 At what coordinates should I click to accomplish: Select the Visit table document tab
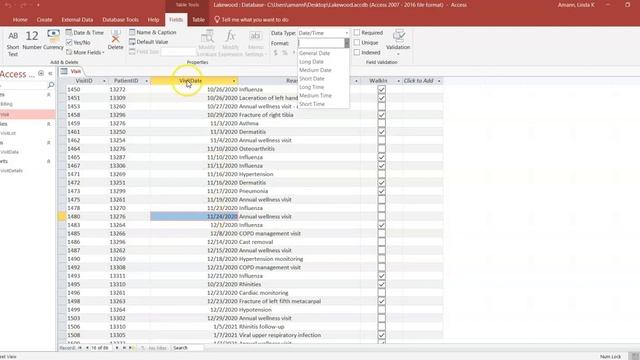point(71,71)
